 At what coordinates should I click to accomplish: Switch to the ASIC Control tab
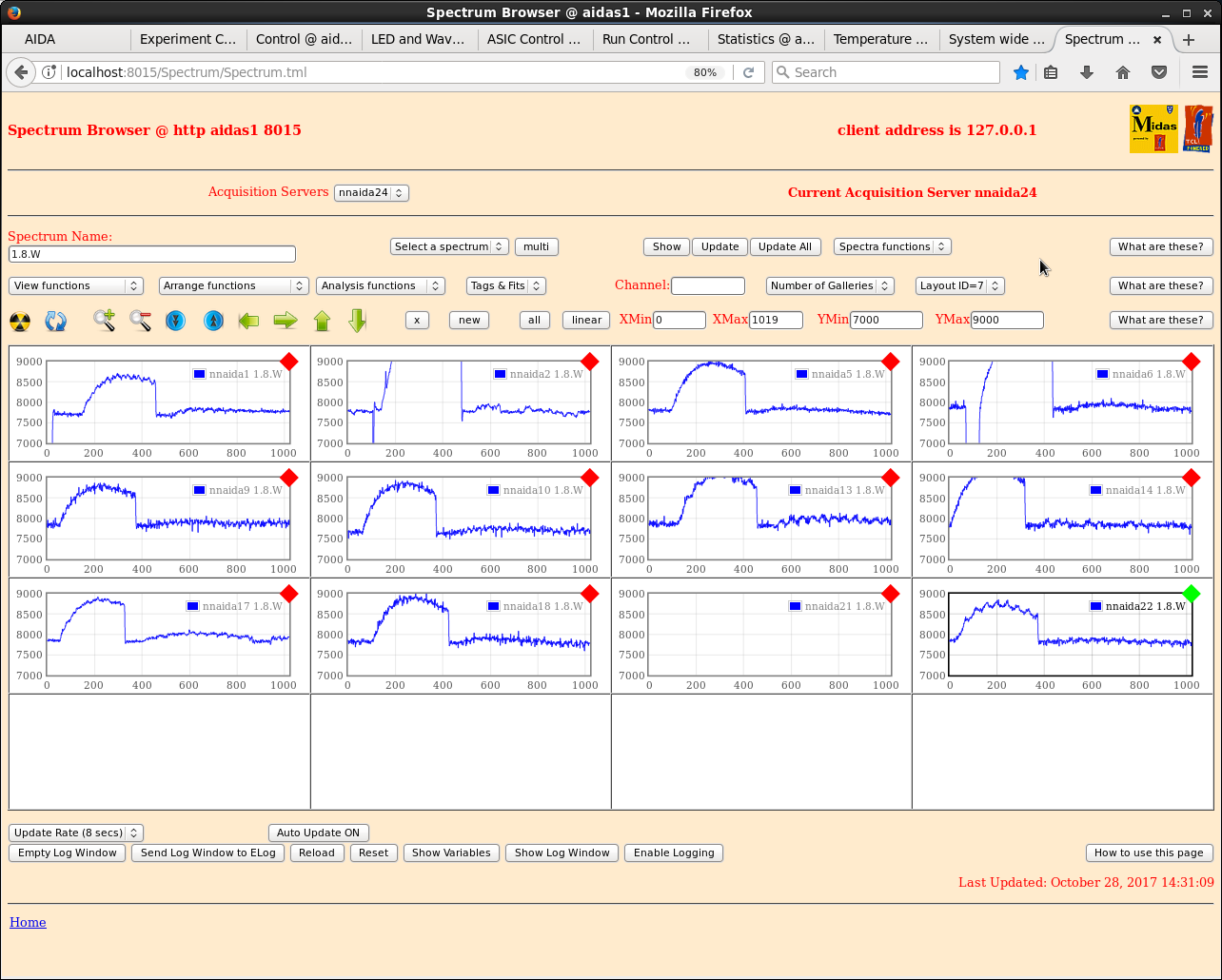click(x=534, y=39)
